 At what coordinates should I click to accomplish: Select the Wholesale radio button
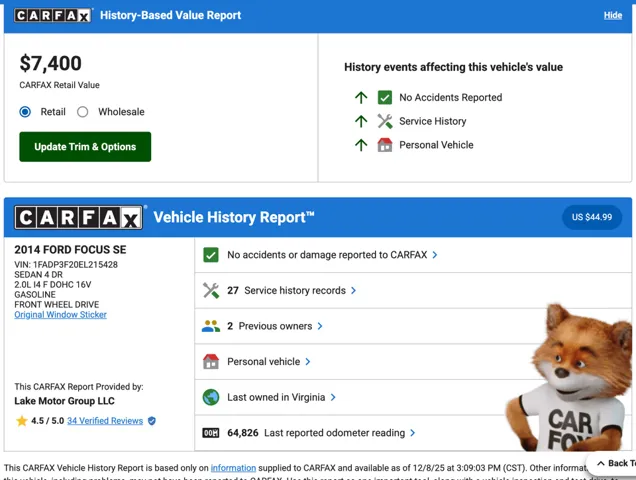(83, 112)
